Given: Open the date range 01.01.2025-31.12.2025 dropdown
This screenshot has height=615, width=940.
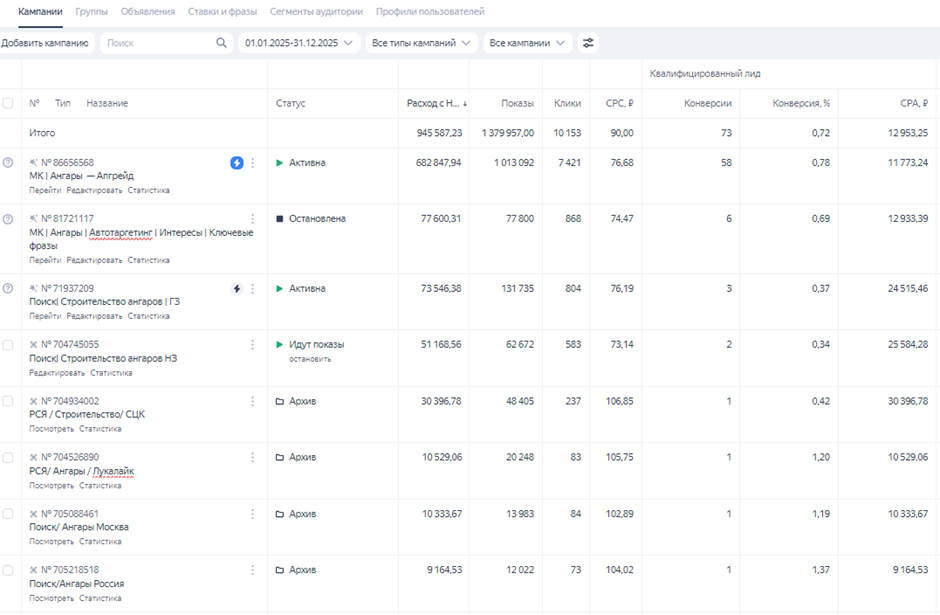Looking at the screenshot, I should [x=298, y=43].
